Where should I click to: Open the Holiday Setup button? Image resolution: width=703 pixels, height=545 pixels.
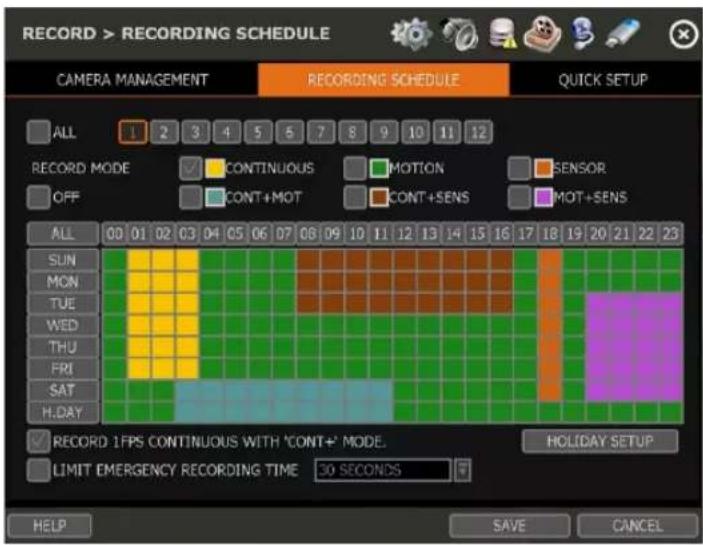point(600,441)
